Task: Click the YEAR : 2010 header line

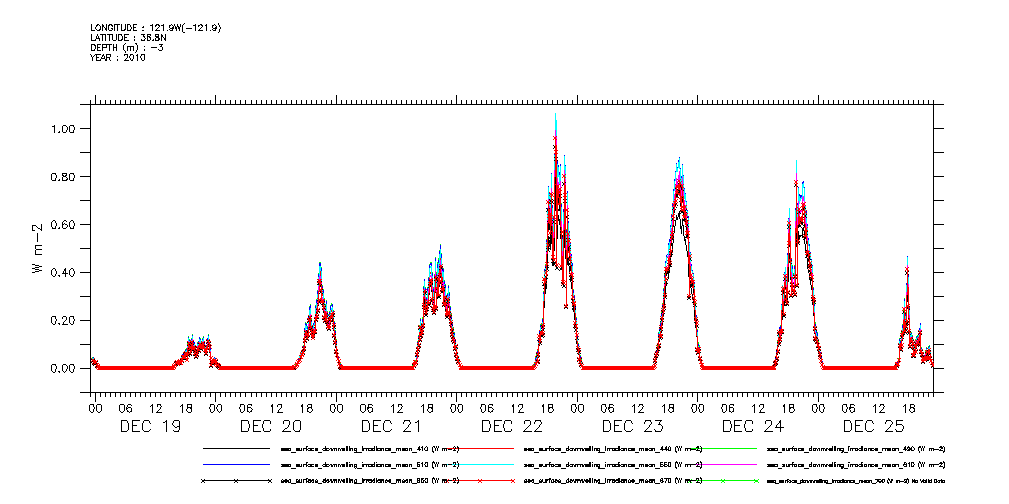Action: pyautogui.click(x=118, y=57)
